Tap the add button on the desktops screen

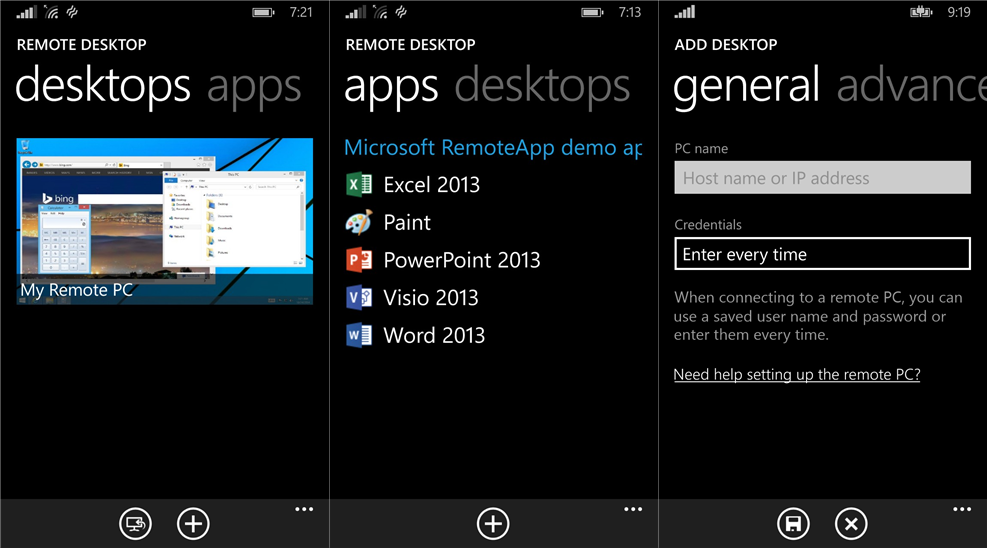pos(193,523)
